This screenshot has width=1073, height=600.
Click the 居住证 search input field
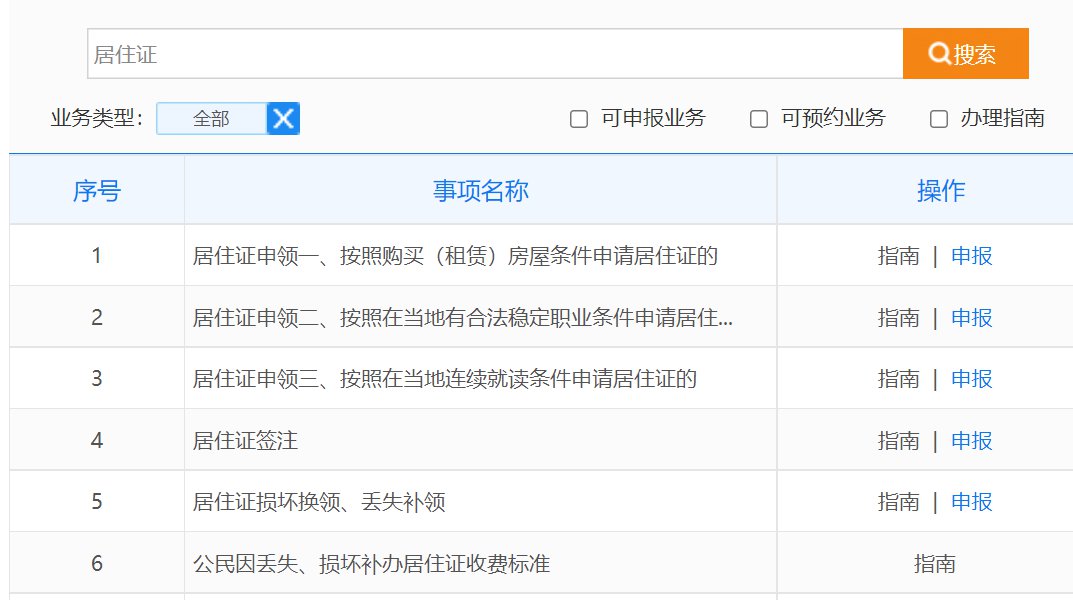pos(495,54)
